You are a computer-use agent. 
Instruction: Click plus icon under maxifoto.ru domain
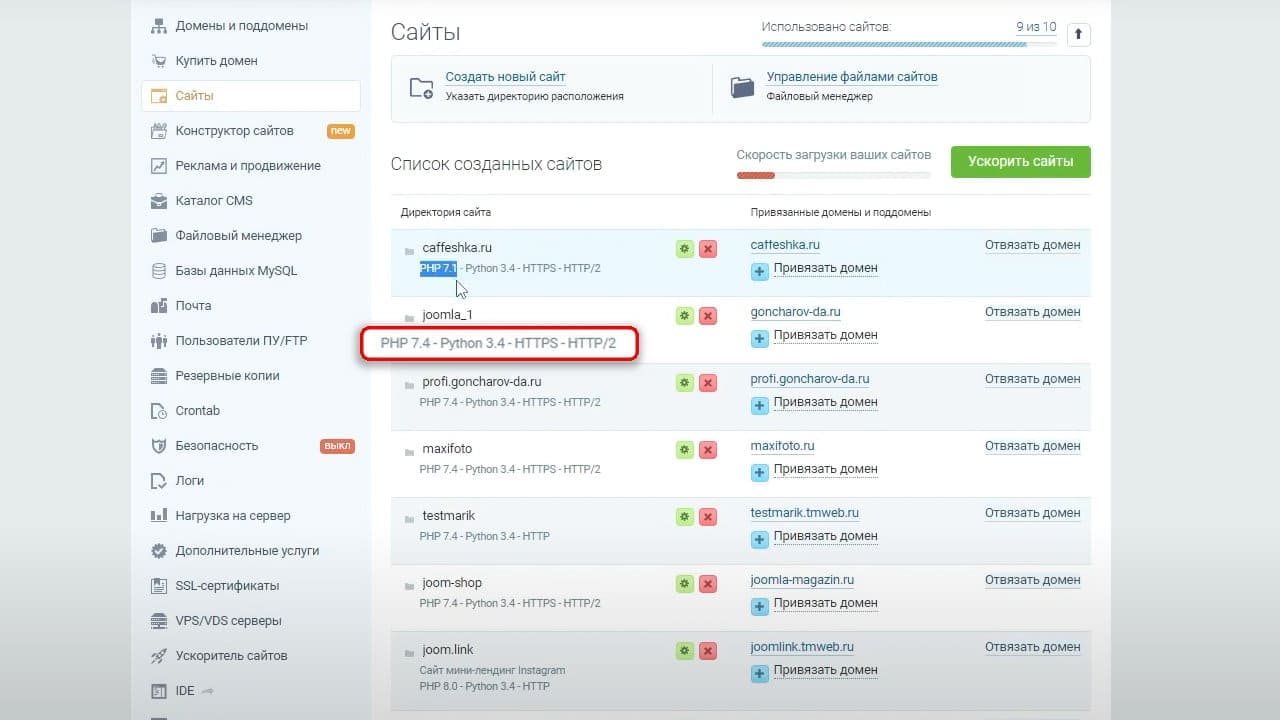coord(759,472)
